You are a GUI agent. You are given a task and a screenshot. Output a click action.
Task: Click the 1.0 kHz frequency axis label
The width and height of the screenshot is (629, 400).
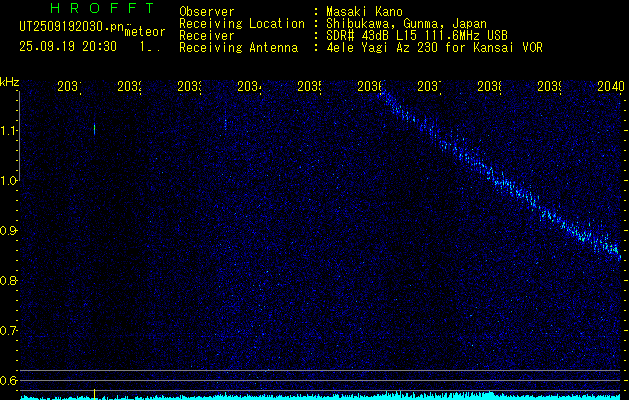coord(9,181)
